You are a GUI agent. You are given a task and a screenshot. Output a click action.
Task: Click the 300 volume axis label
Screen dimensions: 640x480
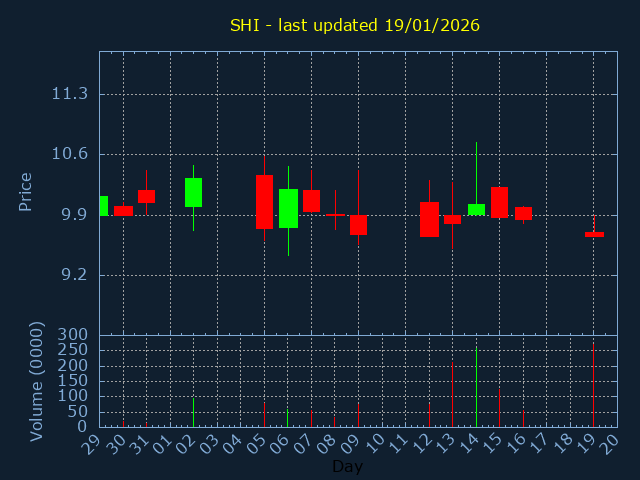73,335
